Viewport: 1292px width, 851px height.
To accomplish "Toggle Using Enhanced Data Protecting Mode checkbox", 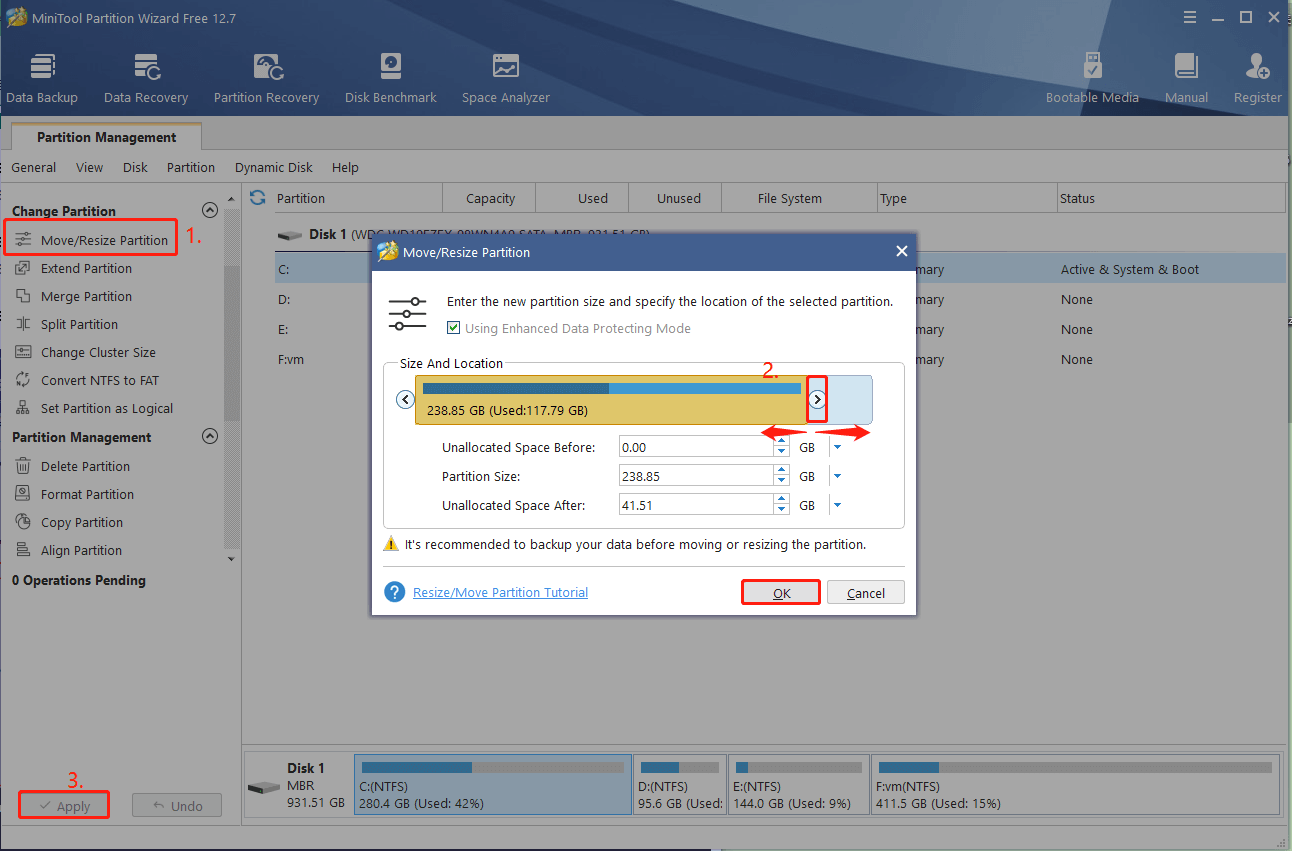I will coord(454,328).
